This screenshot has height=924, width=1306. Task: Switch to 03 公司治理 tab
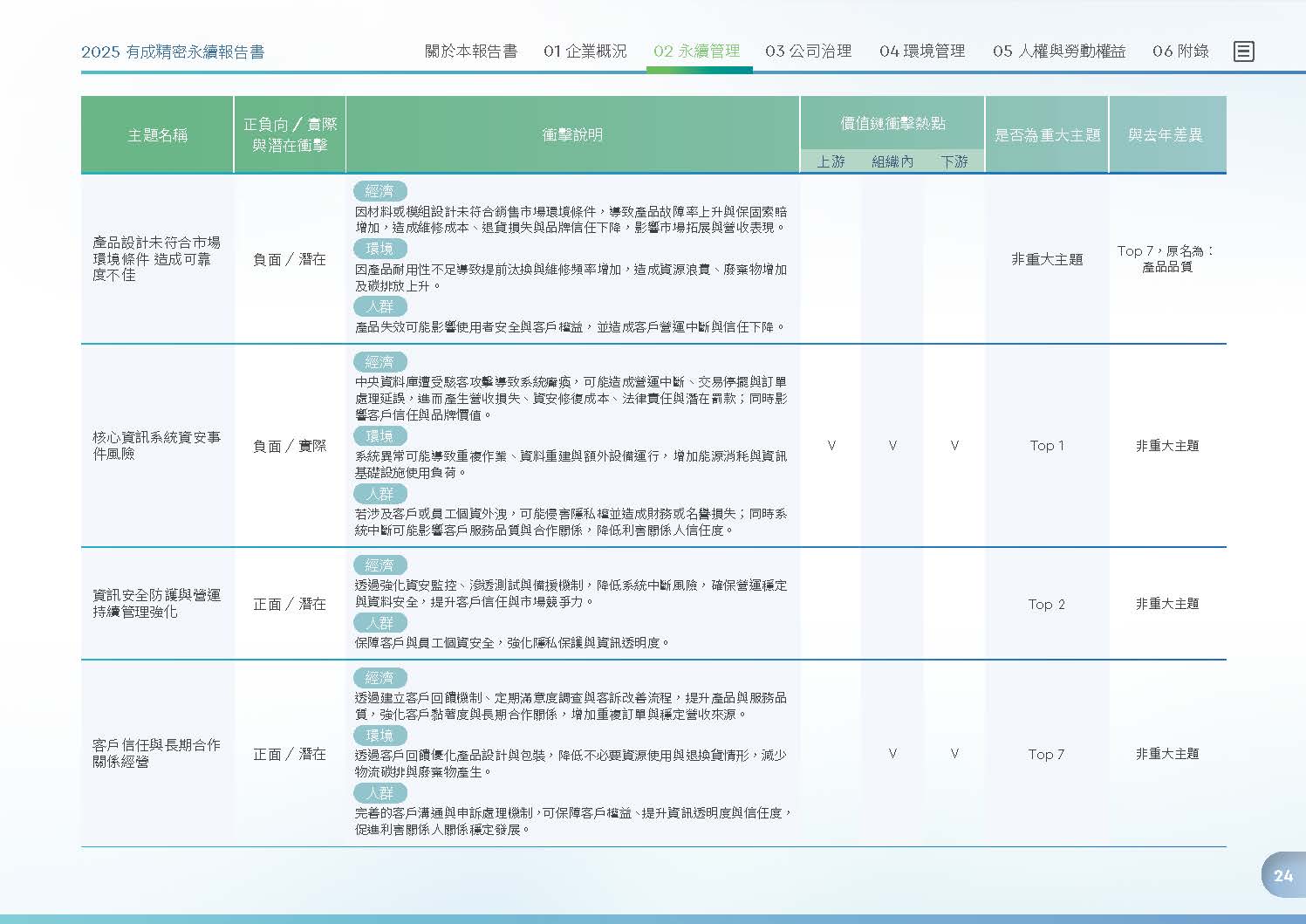(808, 51)
